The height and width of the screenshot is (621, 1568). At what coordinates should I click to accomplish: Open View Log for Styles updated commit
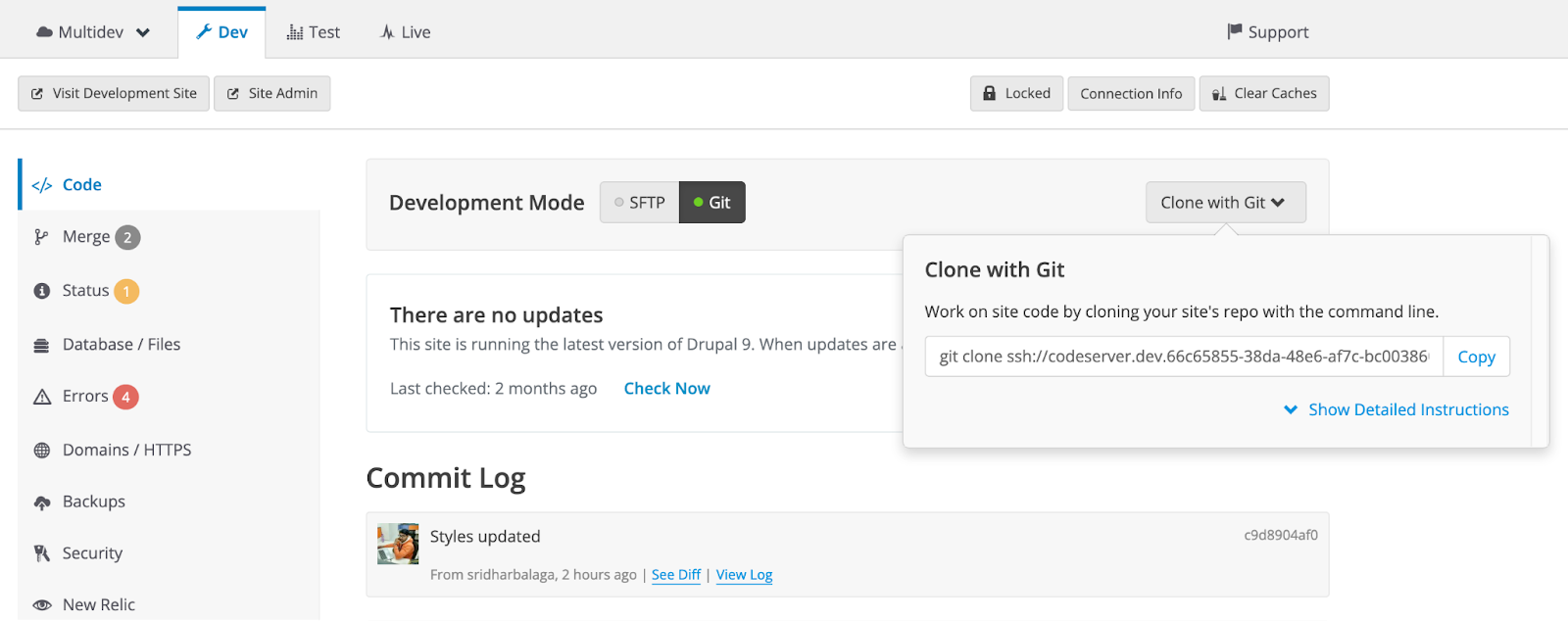744,575
